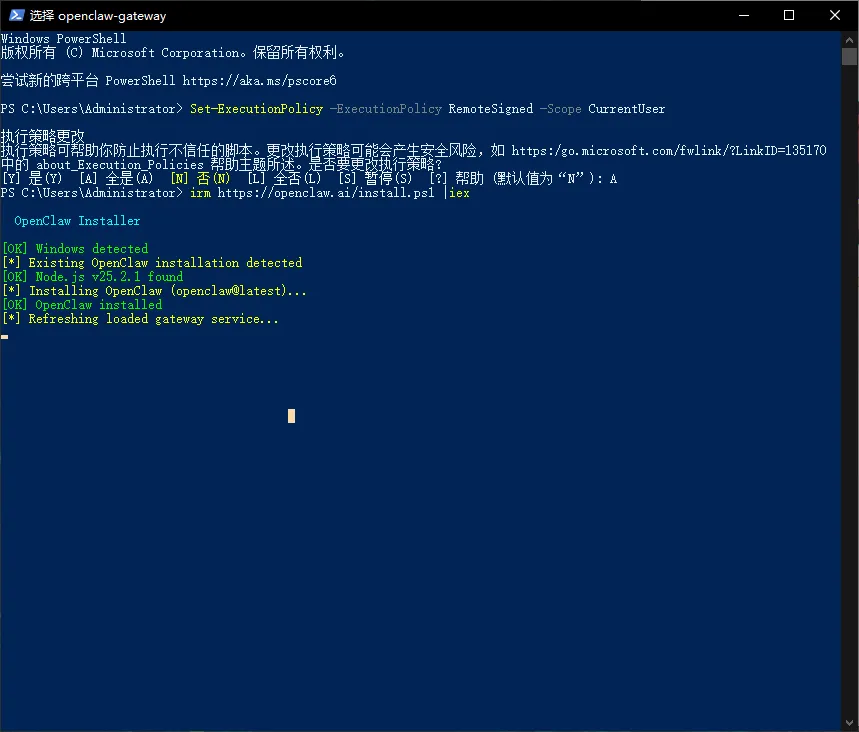
Task: Close the openclaw-gateway PowerShell window
Action: coord(834,15)
